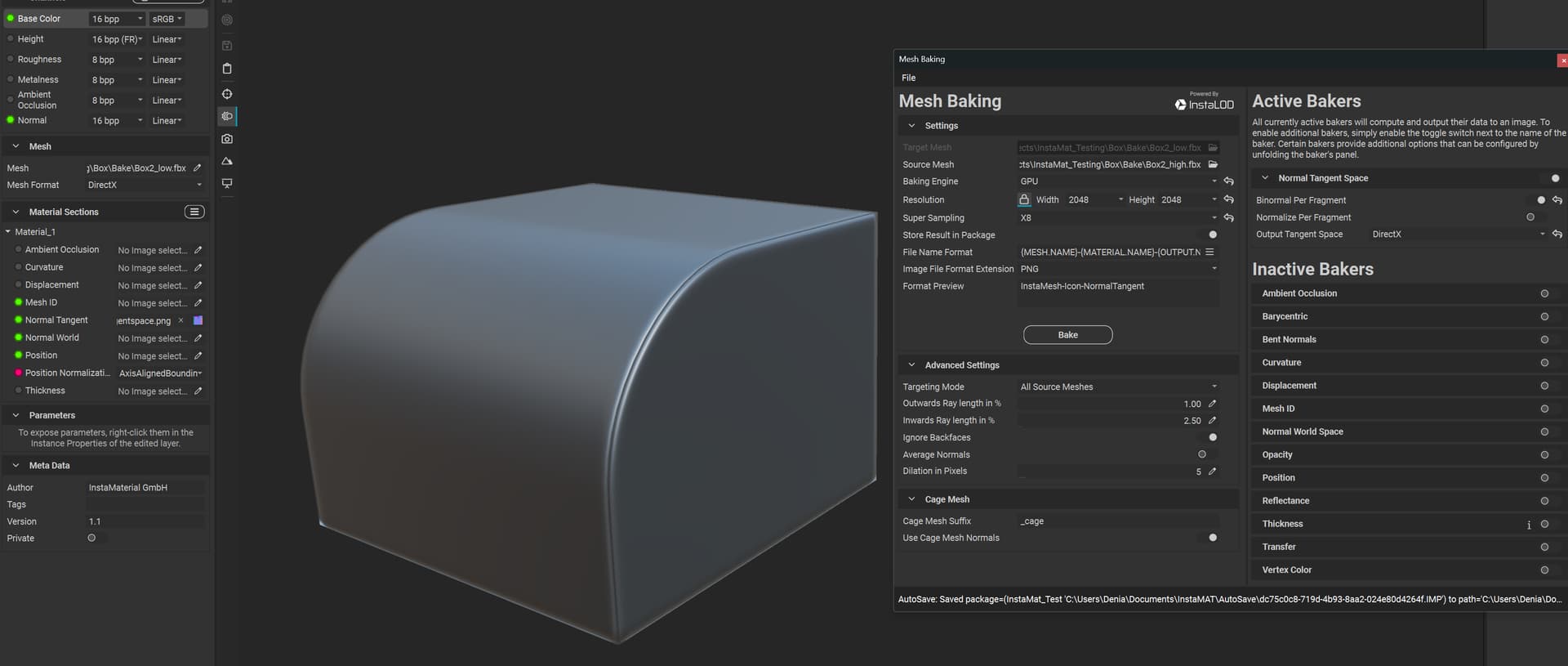Click the Bake button
Image resolution: width=1568 pixels, height=666 pixels.
(1067, 335)
